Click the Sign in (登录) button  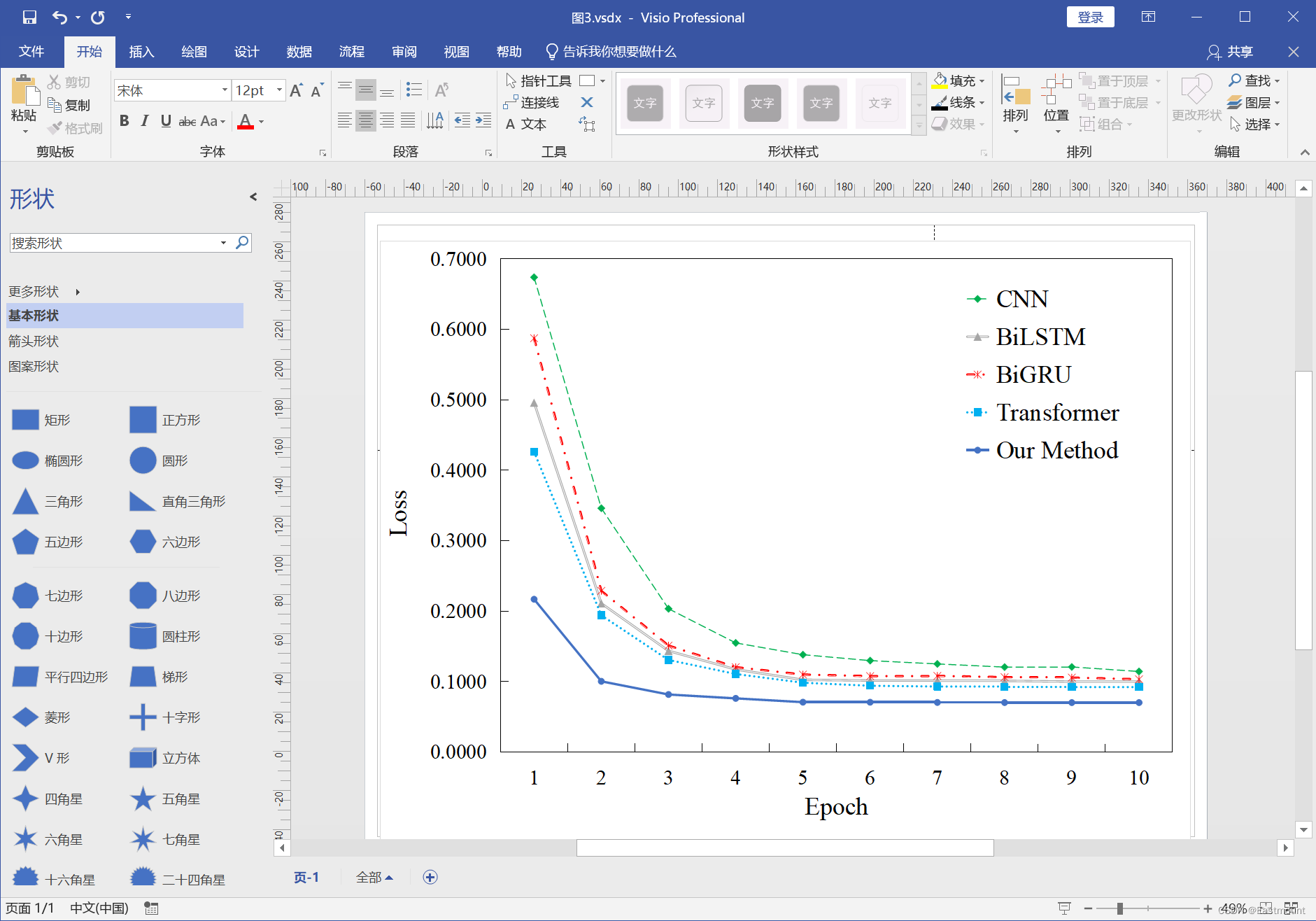1090,17
